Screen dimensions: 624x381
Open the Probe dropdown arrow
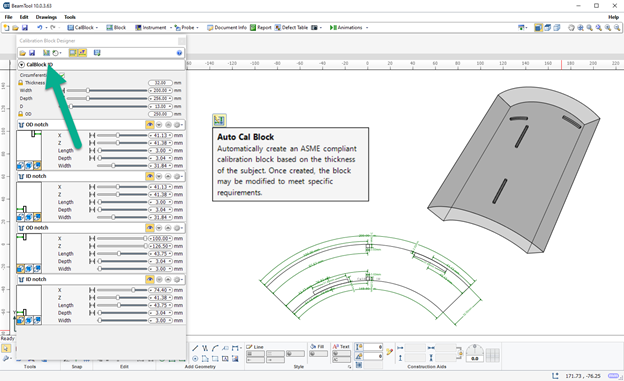point(197,28)
